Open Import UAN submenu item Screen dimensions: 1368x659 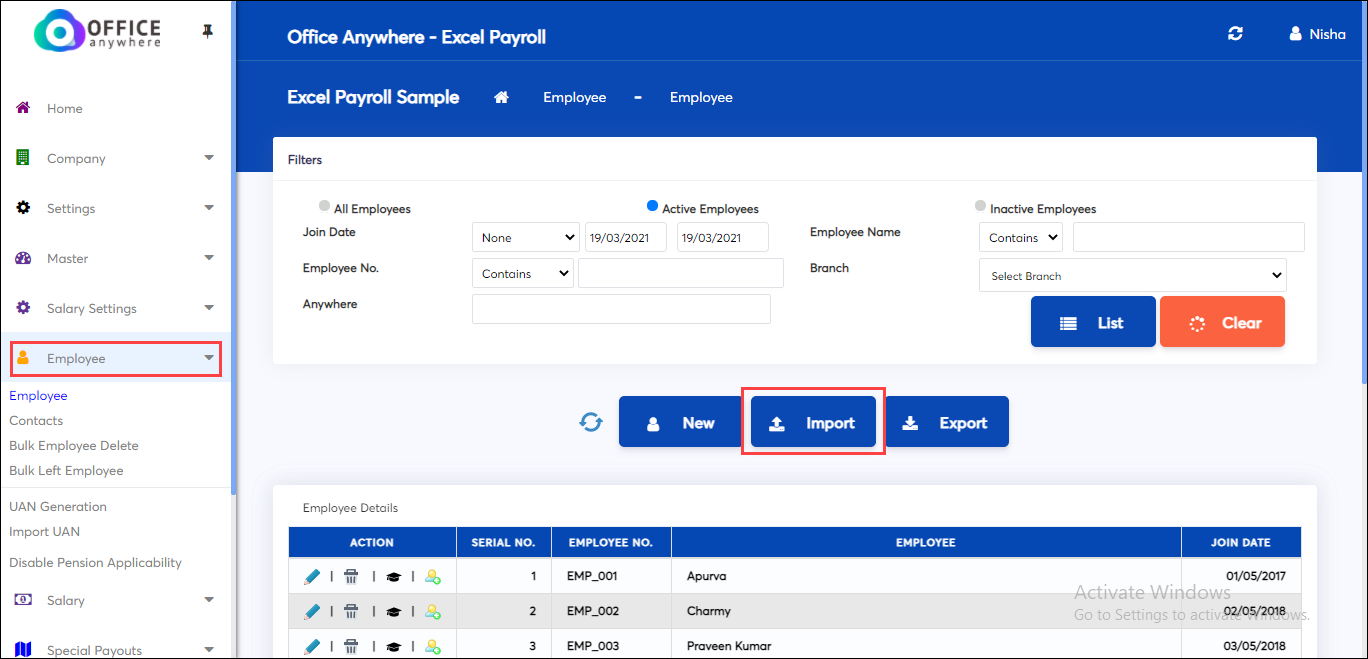[x=44, y=532]
